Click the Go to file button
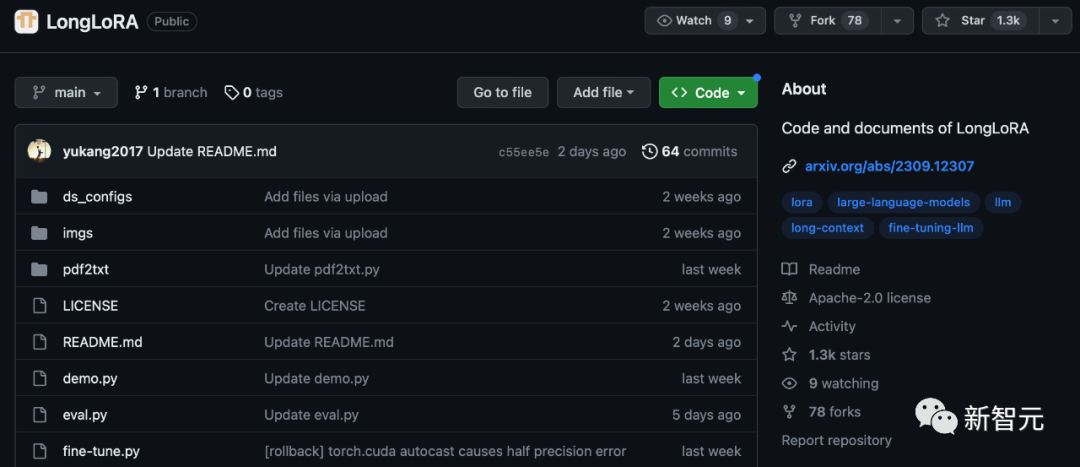This screenshot has height=467, width=1080. (502, 93)
